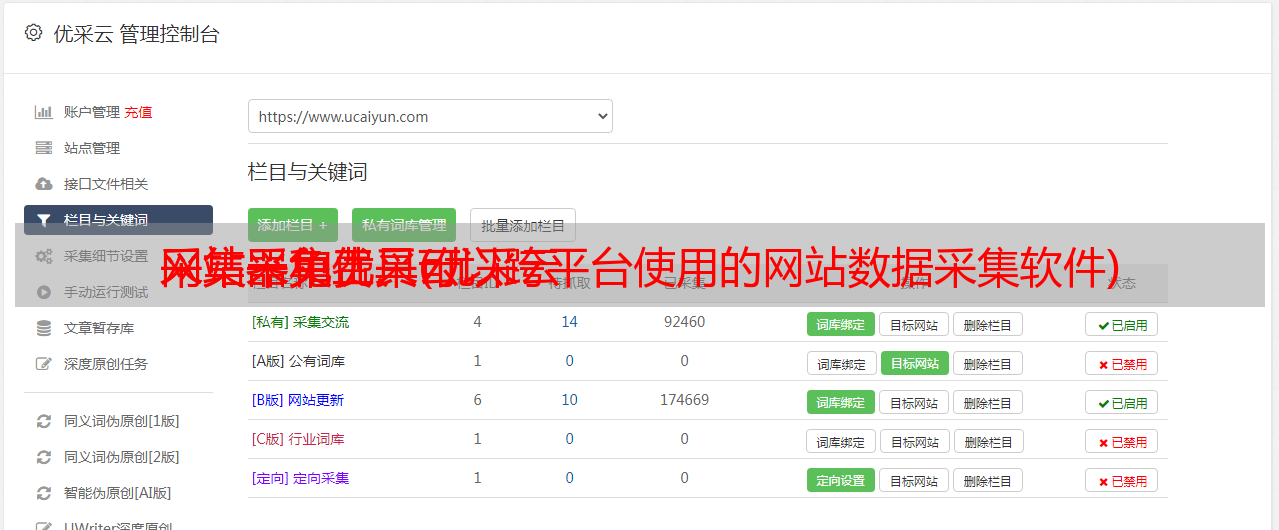Screen dimensions: 1279x530
Task: Toggle 已启用 status for 网站更新 row
Action: coord(1121,402)
